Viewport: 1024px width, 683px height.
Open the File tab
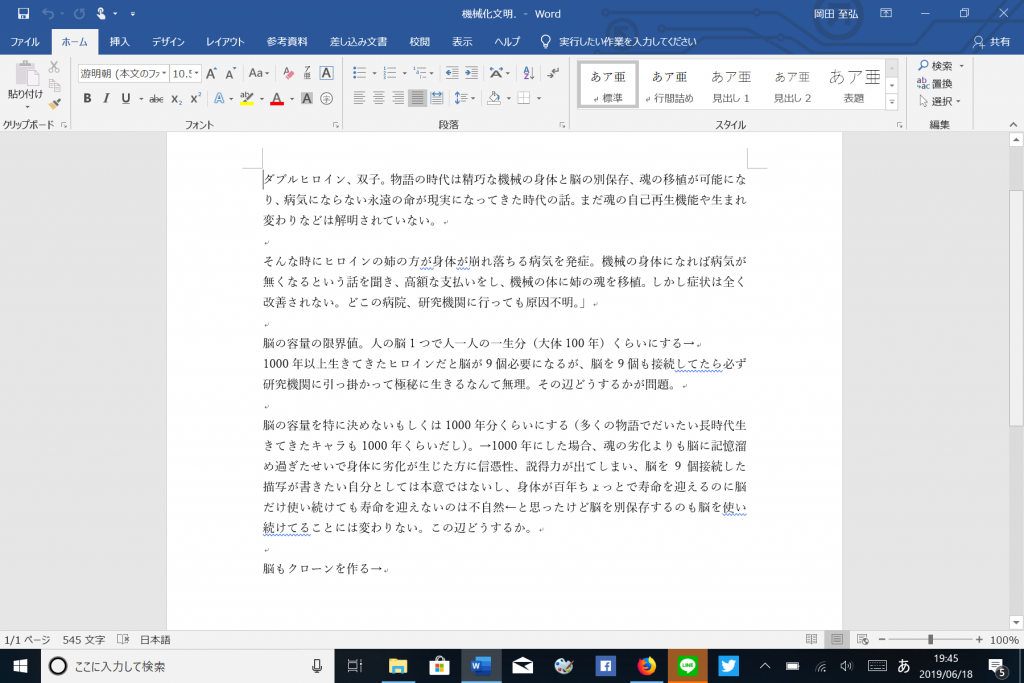pyautogui.click(x=25, y=42)
